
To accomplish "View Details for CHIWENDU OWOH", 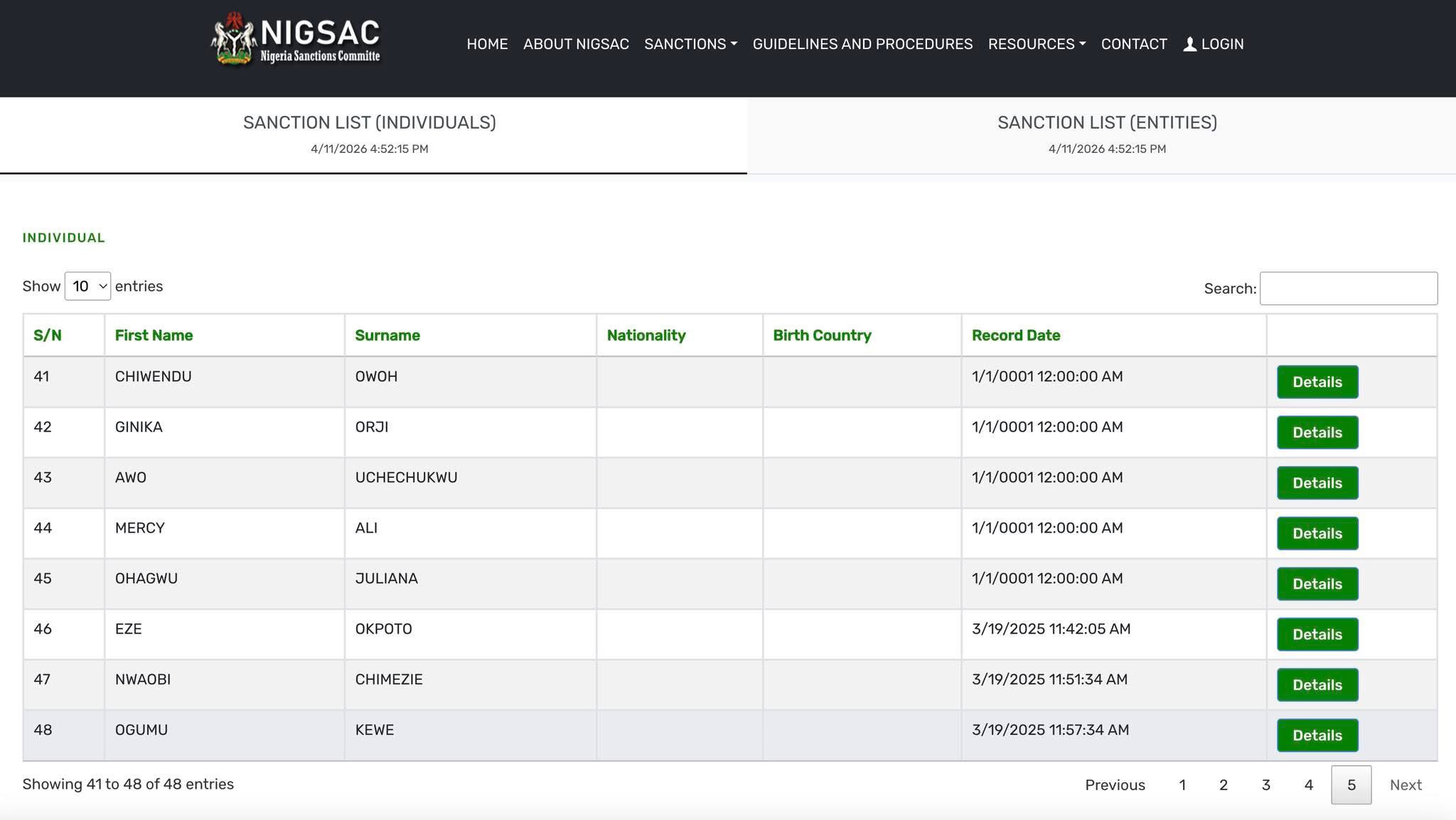I will (1317, 382).
